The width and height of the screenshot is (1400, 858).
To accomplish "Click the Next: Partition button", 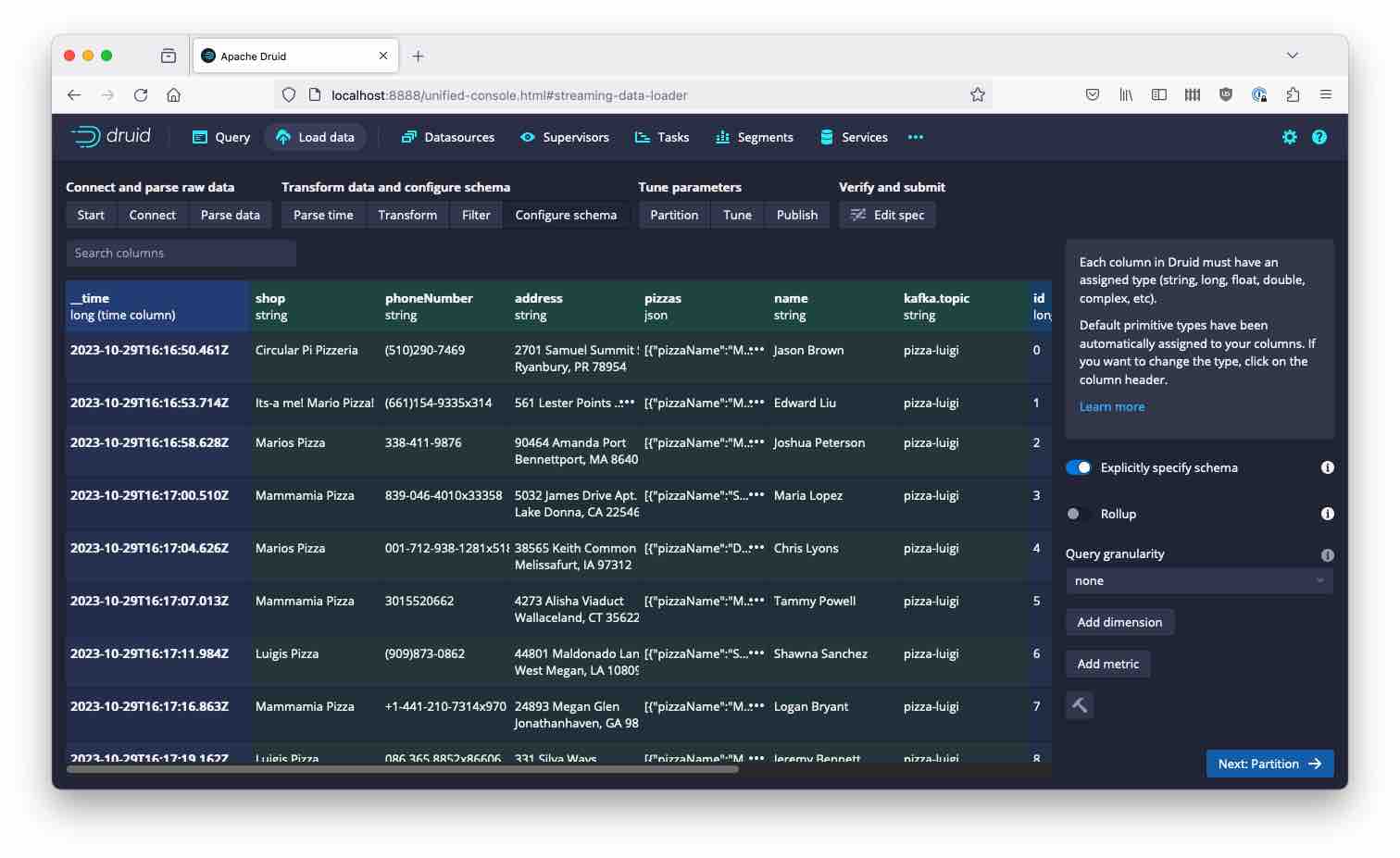I will point(1269,764).
